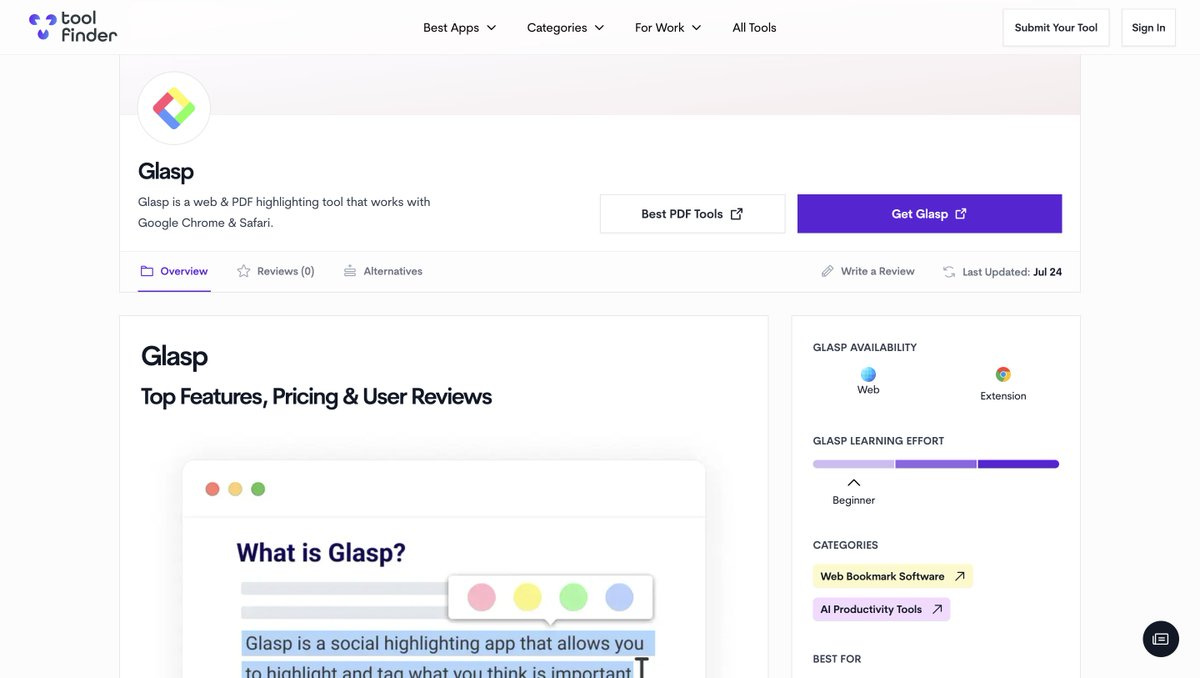Expand the For Work dropdown

pos(668,27)
